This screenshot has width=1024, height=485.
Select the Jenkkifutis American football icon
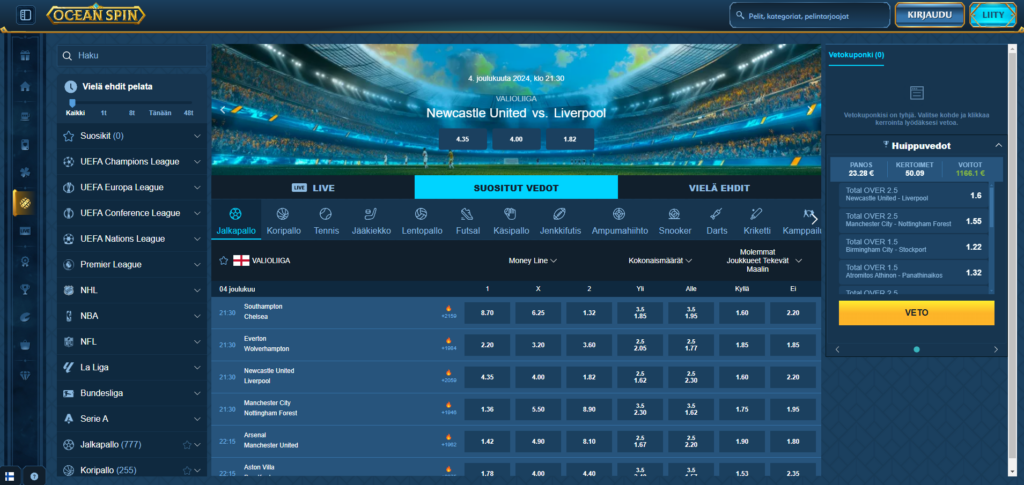(560, 221)
